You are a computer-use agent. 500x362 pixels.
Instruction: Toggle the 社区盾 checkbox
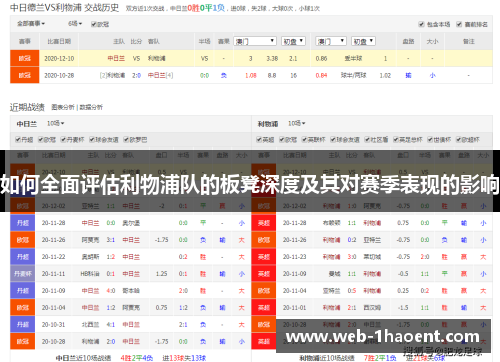[367, 139]
